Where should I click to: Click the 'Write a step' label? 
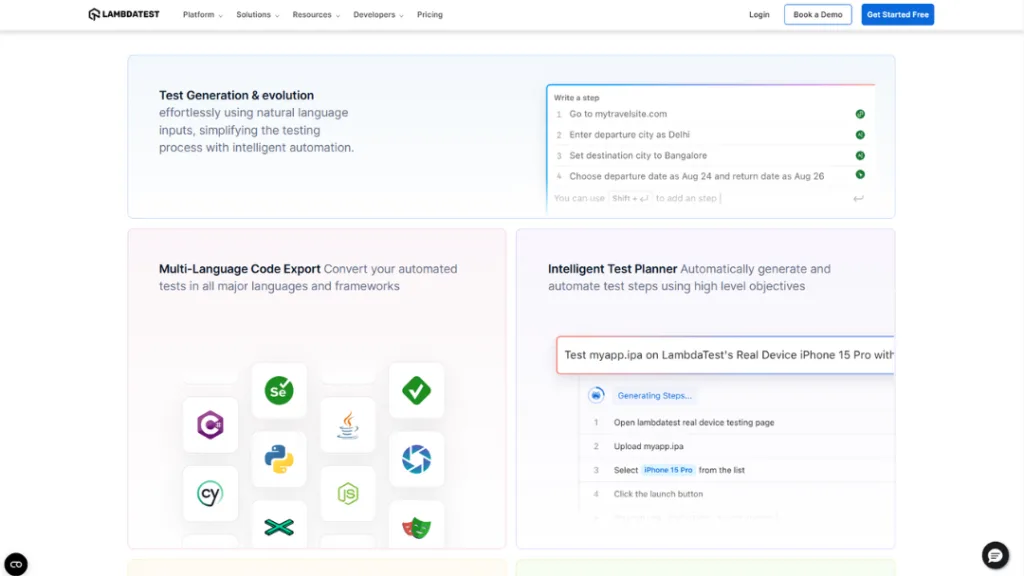coord(577,98)
